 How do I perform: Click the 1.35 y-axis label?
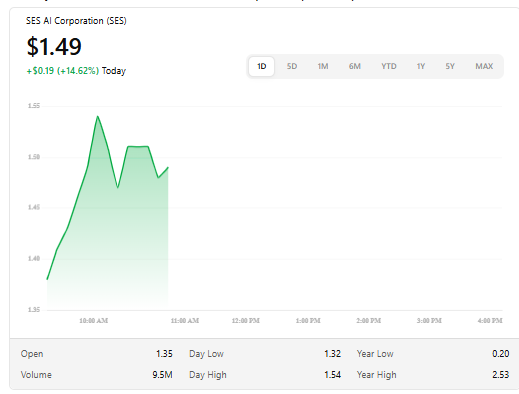34,310
